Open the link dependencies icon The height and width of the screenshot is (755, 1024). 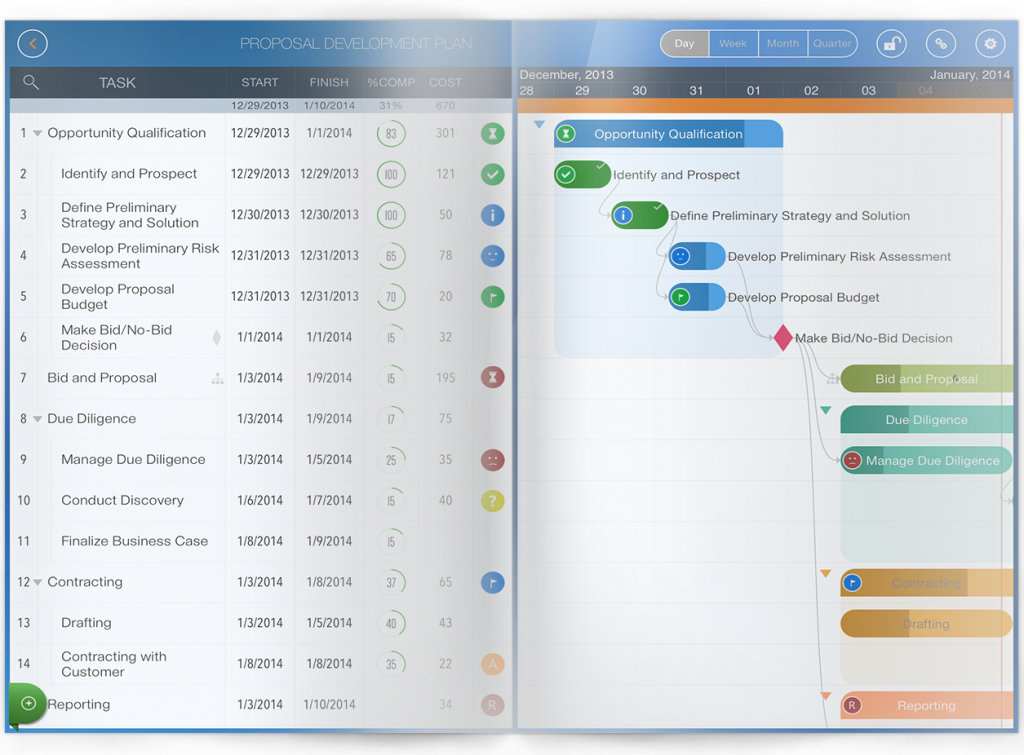[x=940, y=44]
